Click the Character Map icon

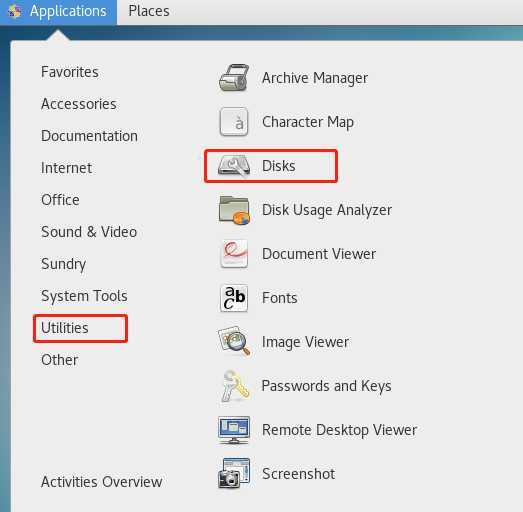tap(234, 122)
